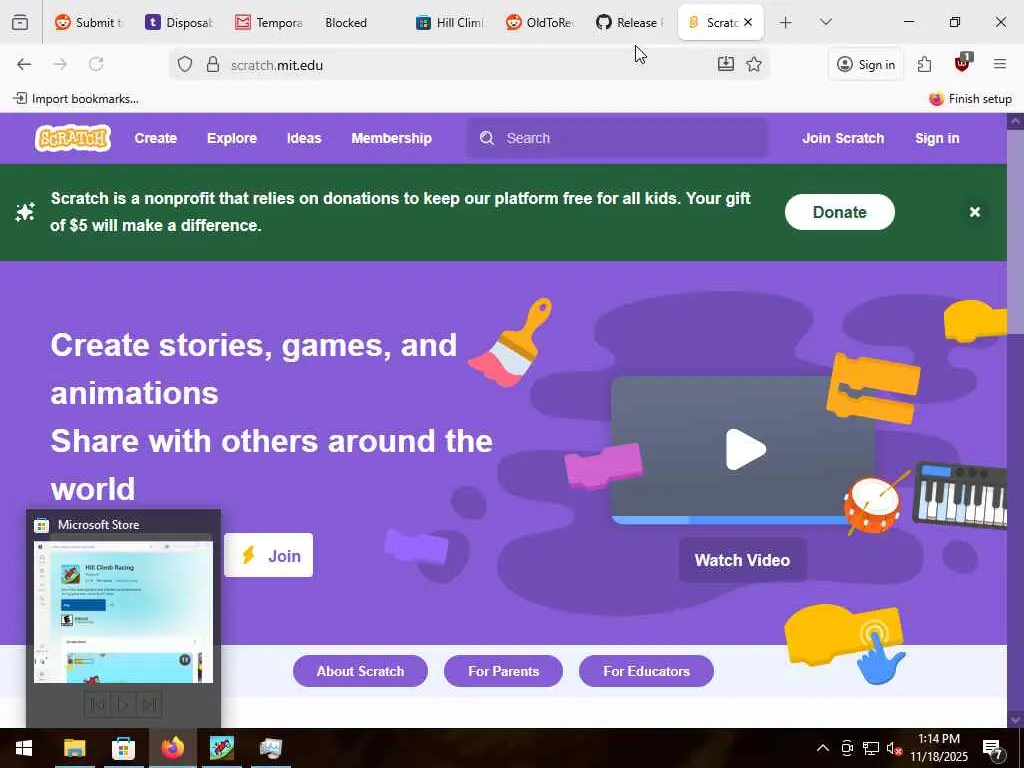Open About Scratch
This screenshot has height=768, width=1024.
(x=360, y=671)
